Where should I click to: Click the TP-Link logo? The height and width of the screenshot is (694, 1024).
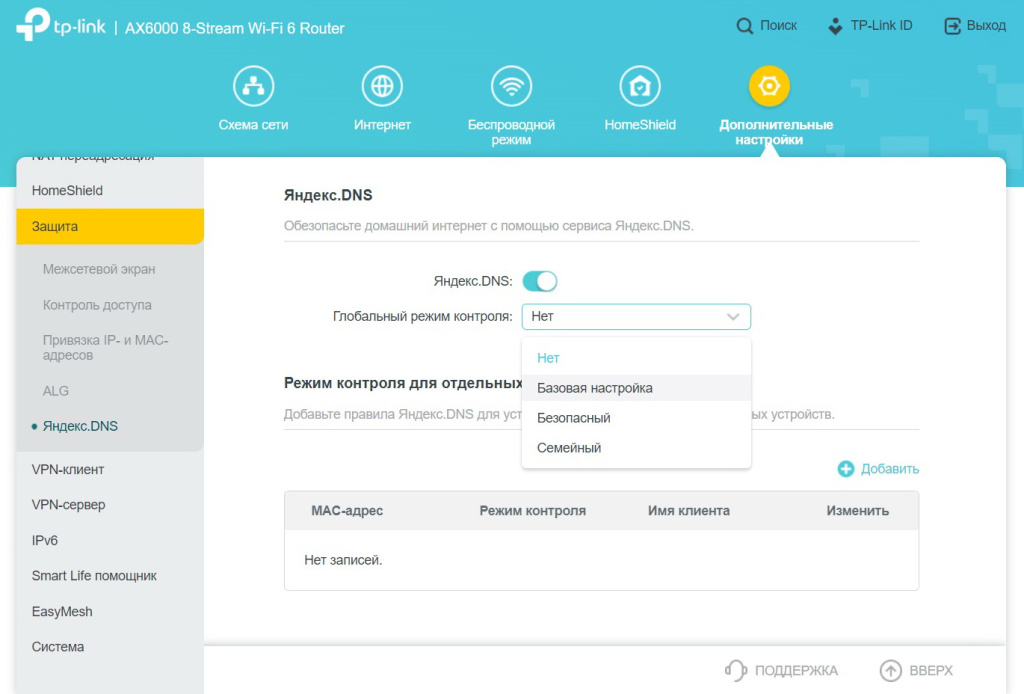click(x=61, y=25)
